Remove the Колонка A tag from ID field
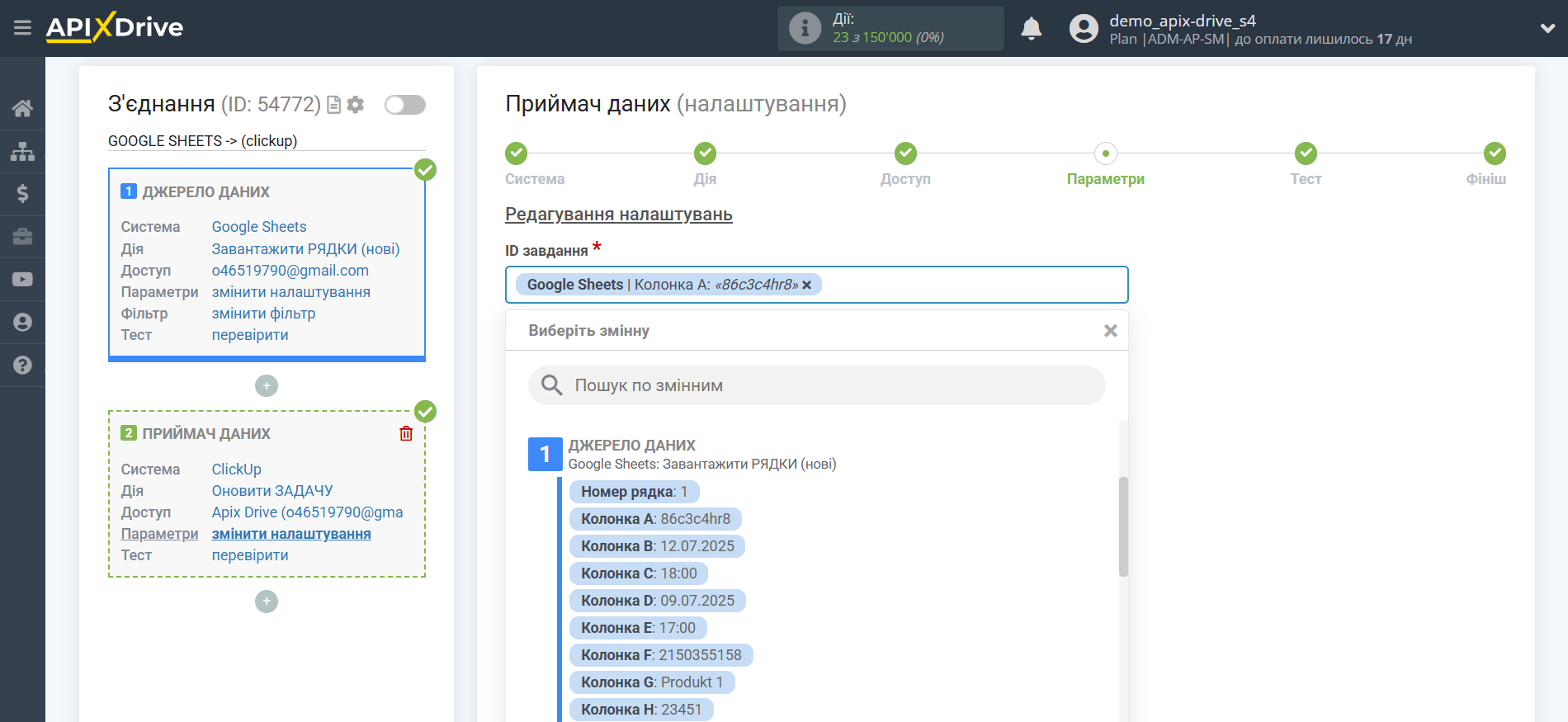This screenshot has height=722, width=1568. click(807, 285)
